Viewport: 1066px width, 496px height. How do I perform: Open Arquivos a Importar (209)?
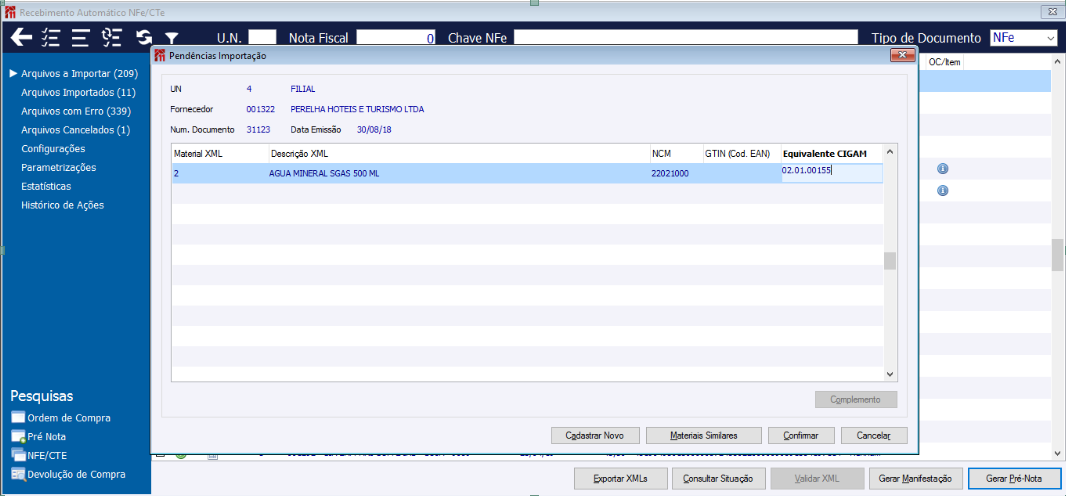(80, 73)
